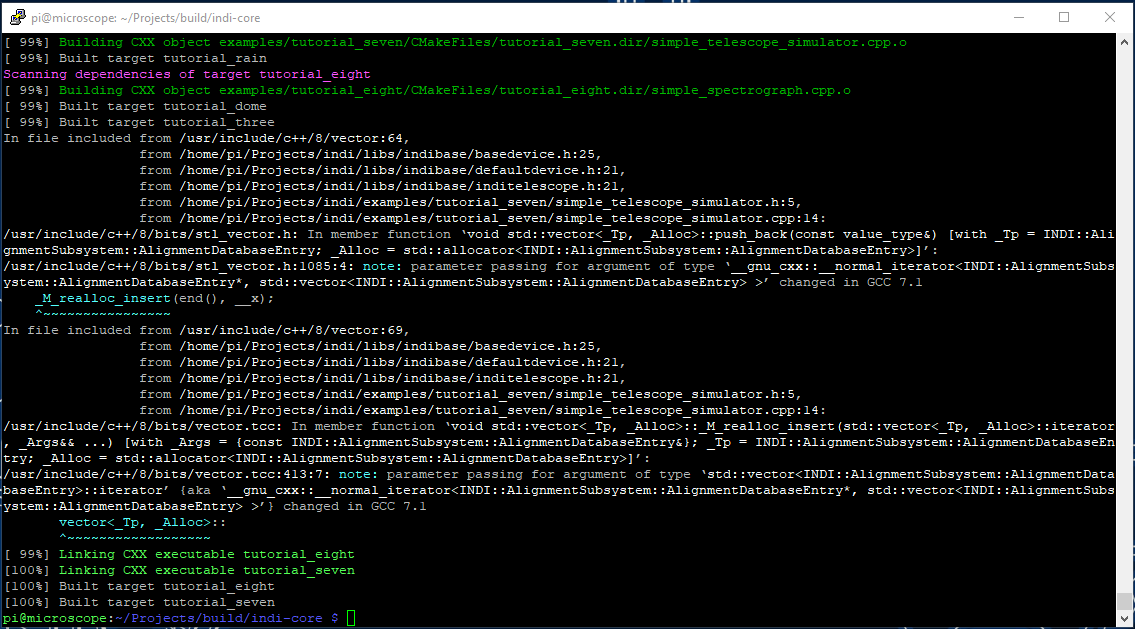The image size is (1135, 629).
Task: Minimize the PuTTY terminal window
Action: click(x=1018, y=17)
